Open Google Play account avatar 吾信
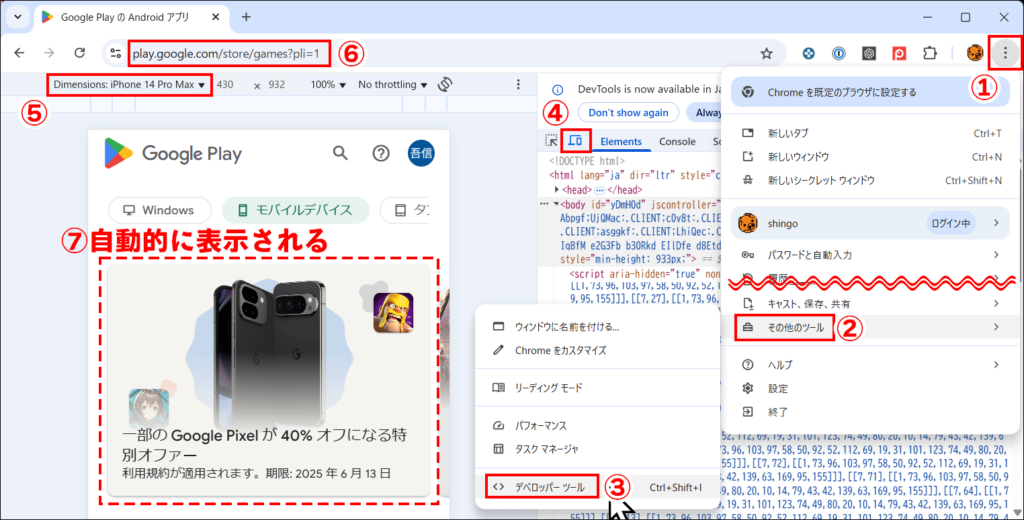The height and width of the screenshot is (520, 1024). (421, 153)
